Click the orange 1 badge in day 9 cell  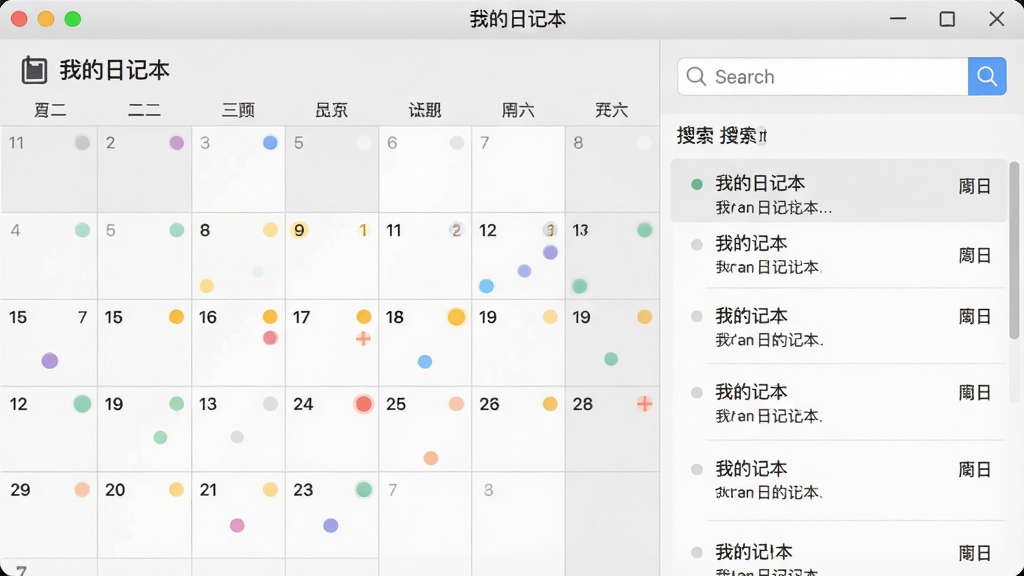(x=363, y=230)
